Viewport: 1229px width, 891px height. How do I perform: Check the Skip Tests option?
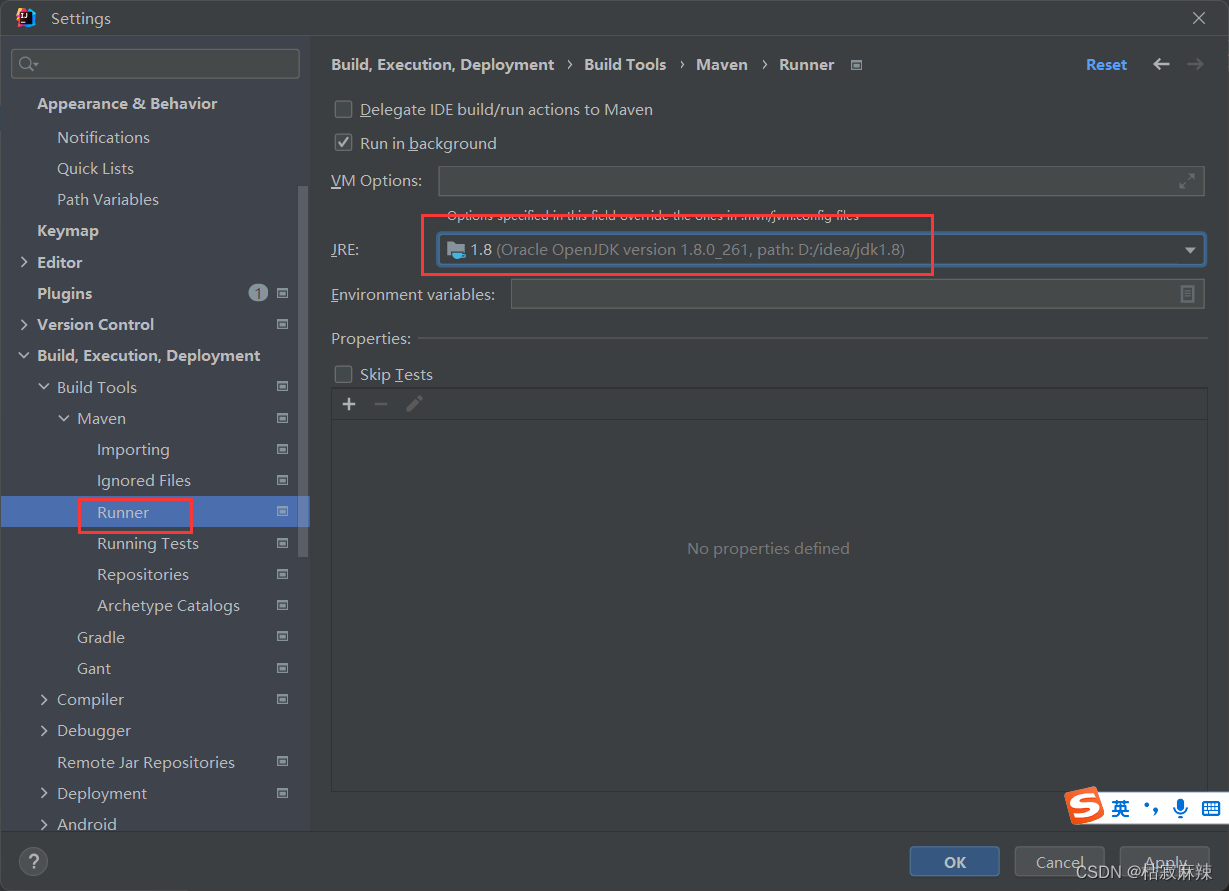343,374
